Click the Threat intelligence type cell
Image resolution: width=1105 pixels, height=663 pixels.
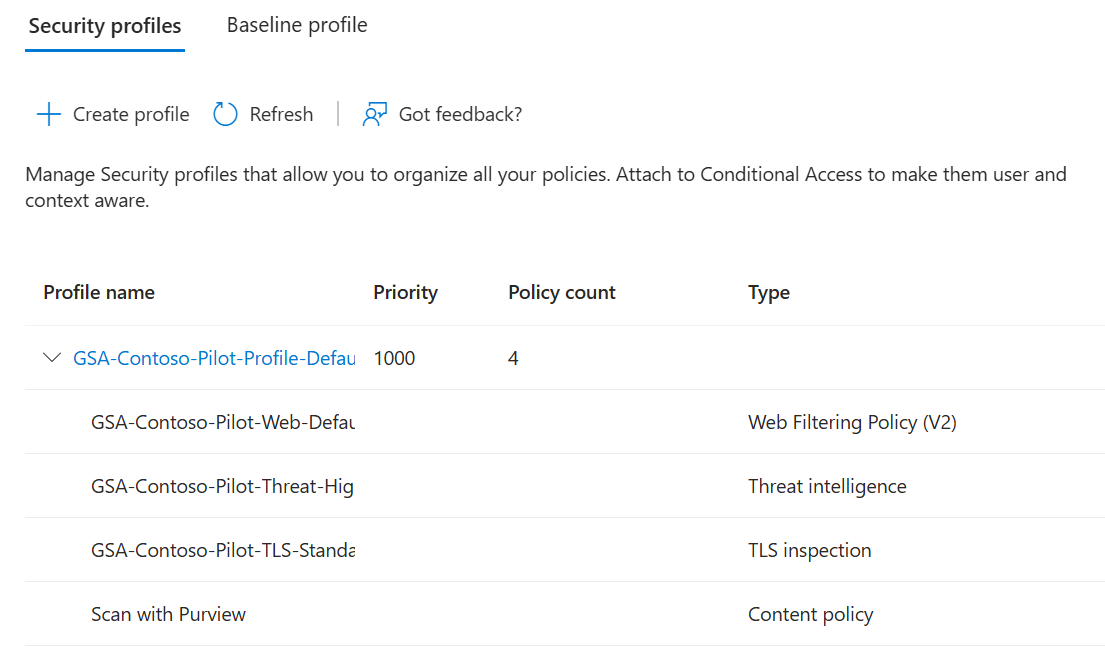click(827, 486)
